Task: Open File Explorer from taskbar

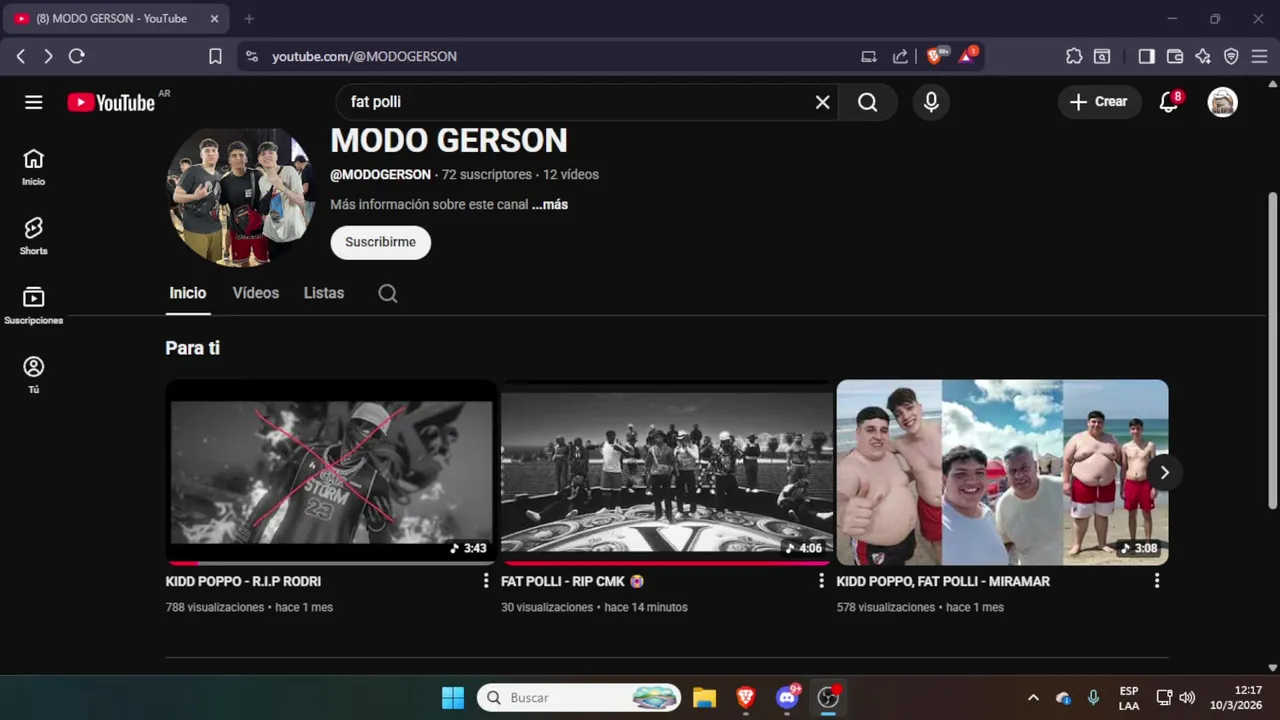Action: point(704,697)
